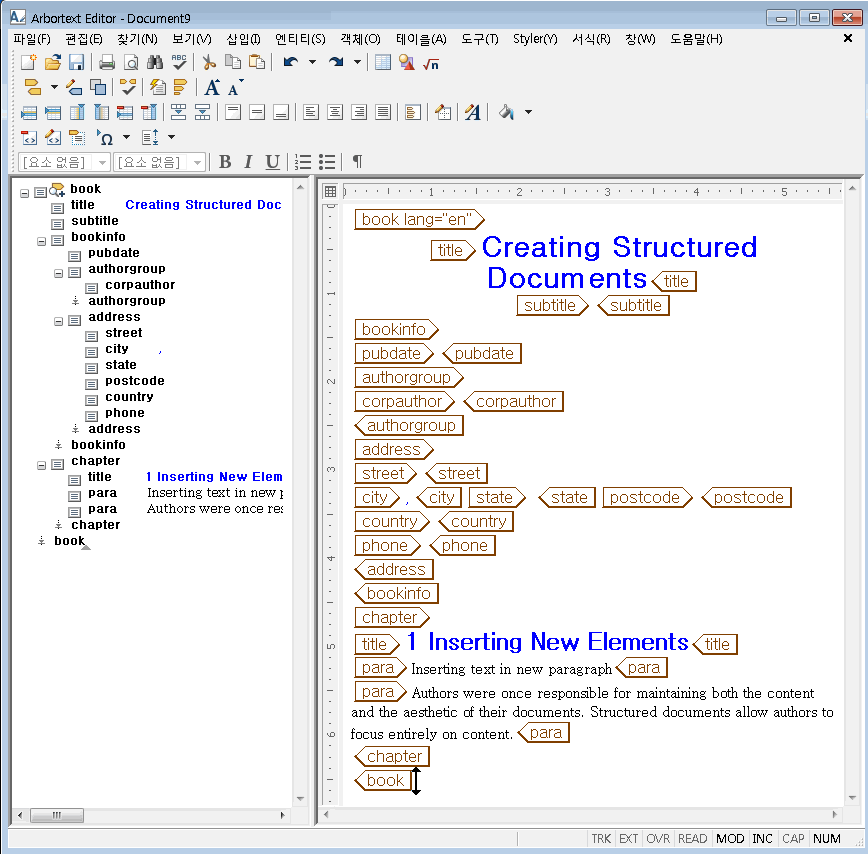This screenshot has height=854, width=868.
Task: Click the Decrease Font Size small A icon
Action: coord(235,87)
